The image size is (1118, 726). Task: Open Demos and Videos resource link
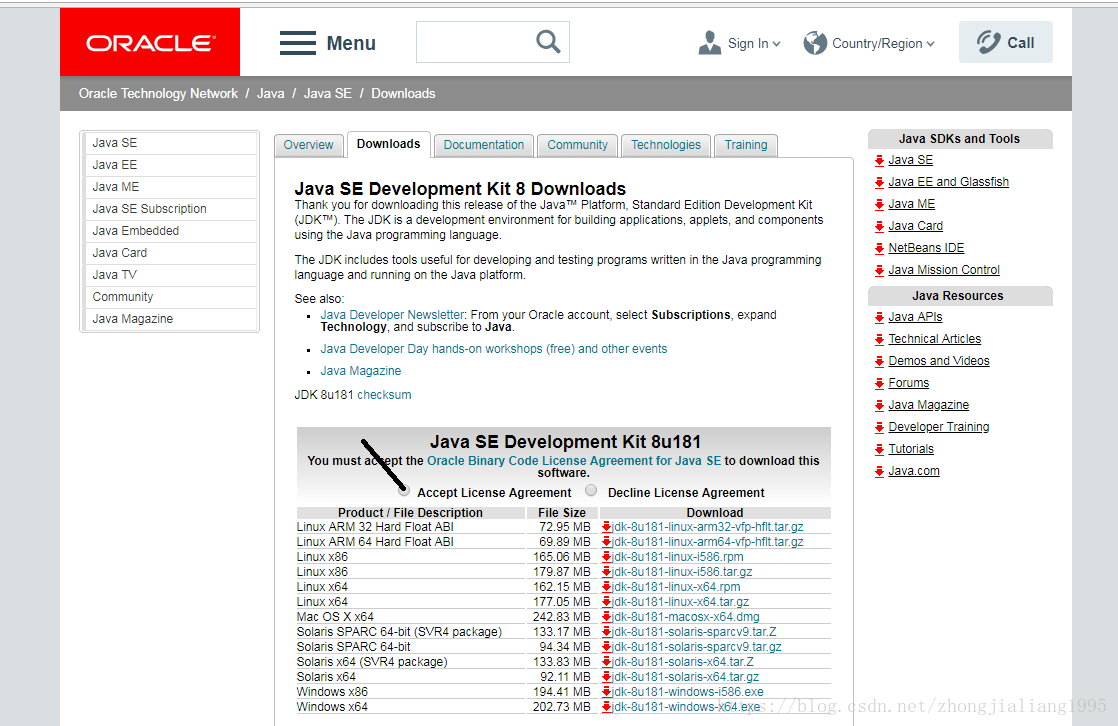tap(938, 362)
